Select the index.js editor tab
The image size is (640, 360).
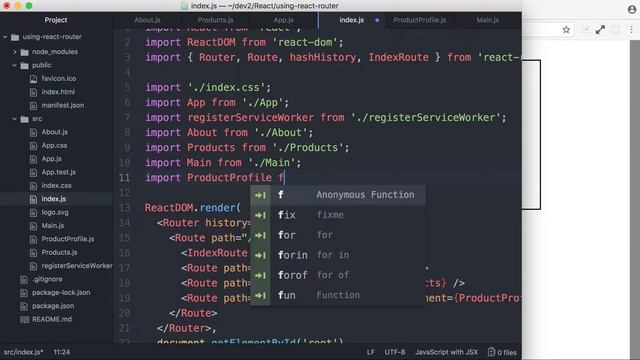point(352,20)
